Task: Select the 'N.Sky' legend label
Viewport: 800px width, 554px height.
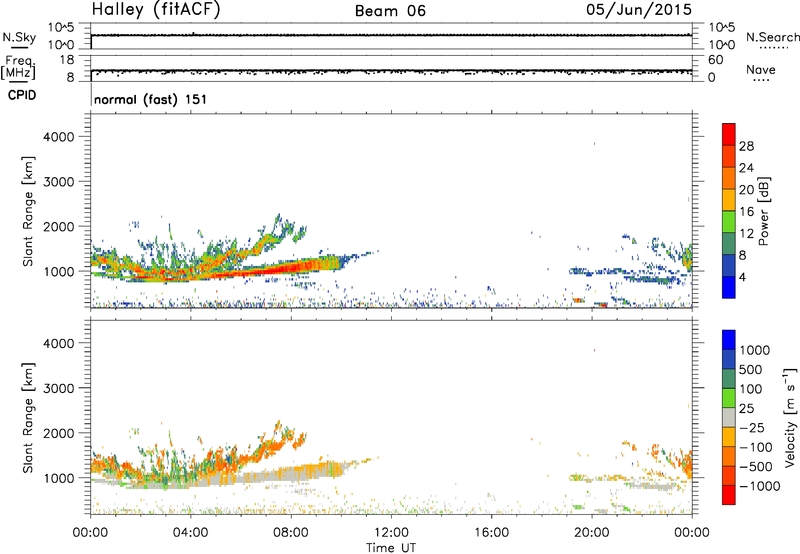Action: coord(19,37)
